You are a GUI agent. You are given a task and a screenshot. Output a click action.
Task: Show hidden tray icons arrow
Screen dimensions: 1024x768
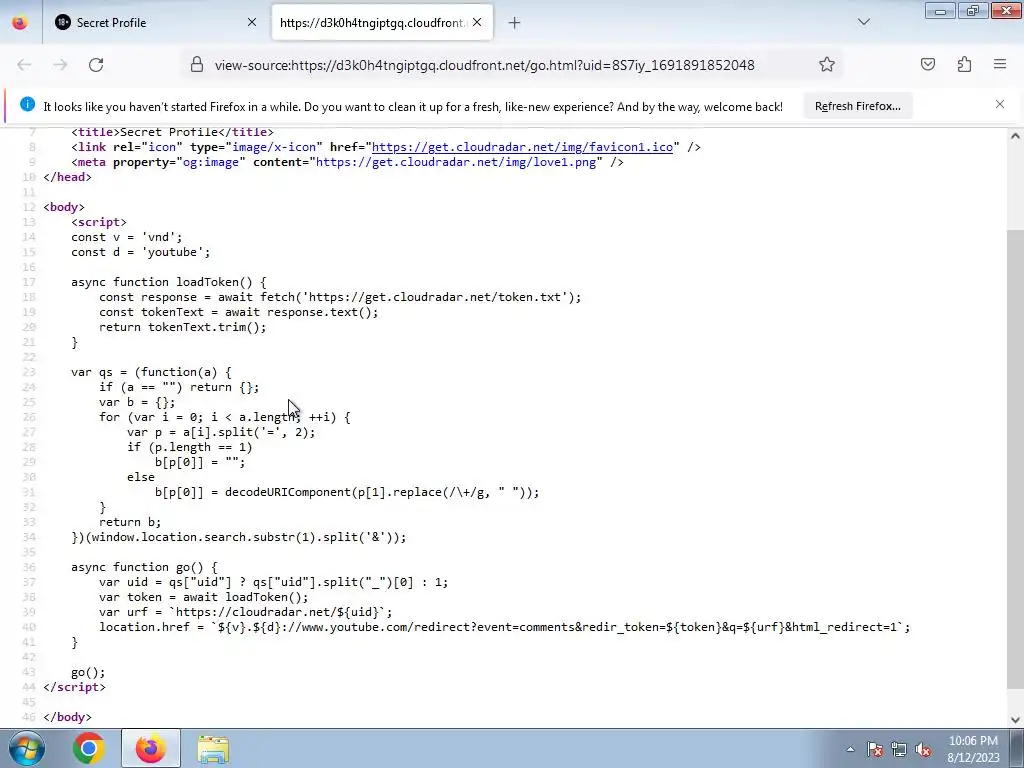[x=850, y=750]
